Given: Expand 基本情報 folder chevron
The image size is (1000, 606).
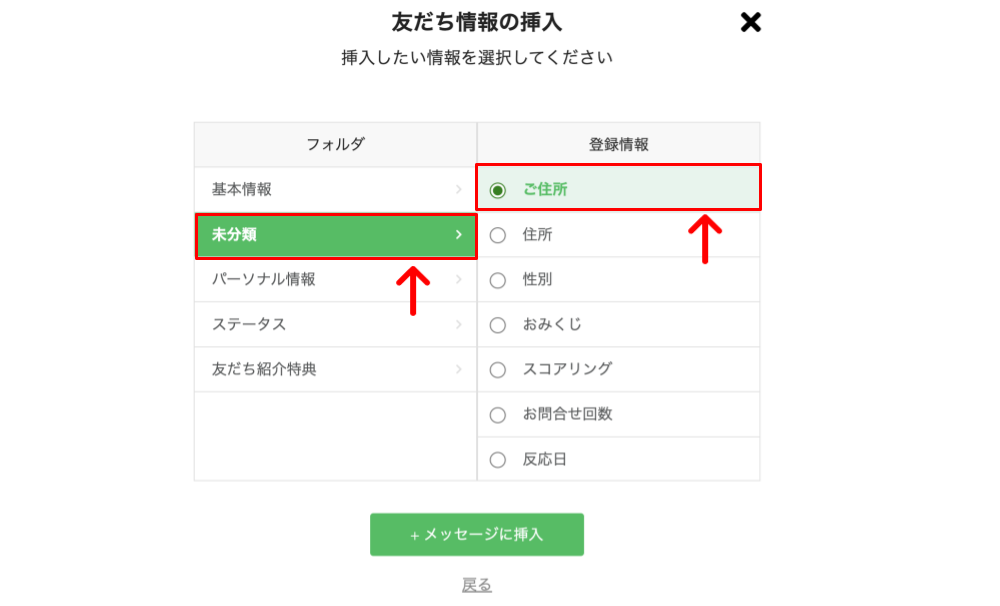Looking at the screenshot, I should 459,189.
